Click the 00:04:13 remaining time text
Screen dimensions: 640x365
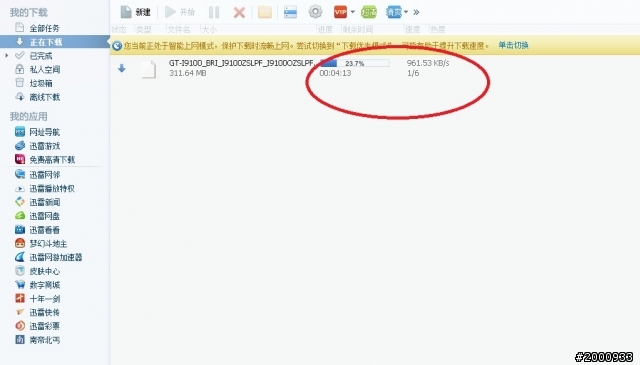coord(335,73)
